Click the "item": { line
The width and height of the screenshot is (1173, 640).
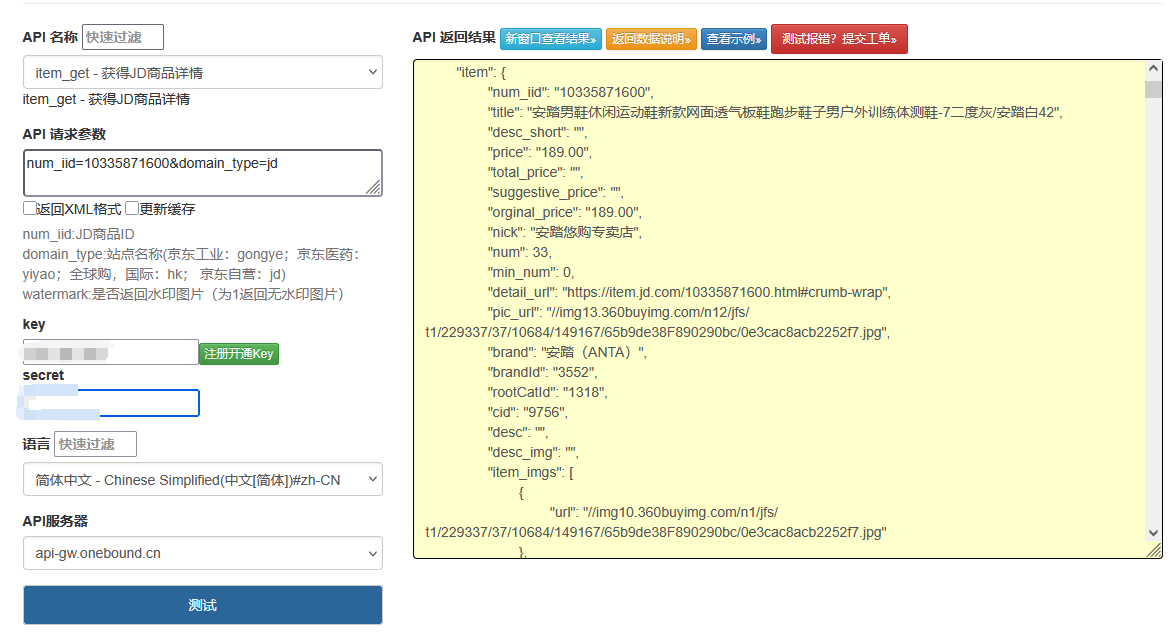(x=481, y=73)
